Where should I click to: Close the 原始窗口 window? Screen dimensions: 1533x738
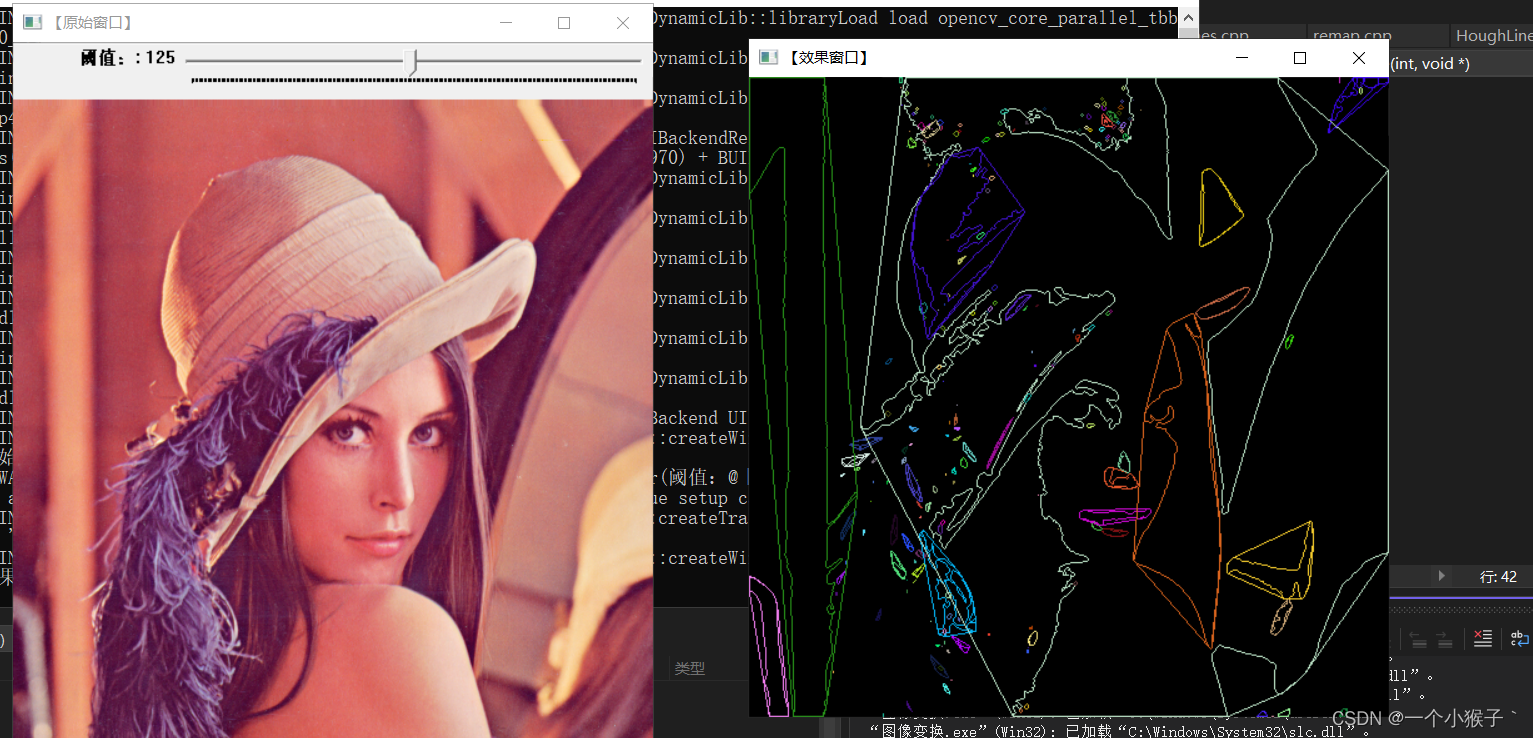tap(623, 22)
